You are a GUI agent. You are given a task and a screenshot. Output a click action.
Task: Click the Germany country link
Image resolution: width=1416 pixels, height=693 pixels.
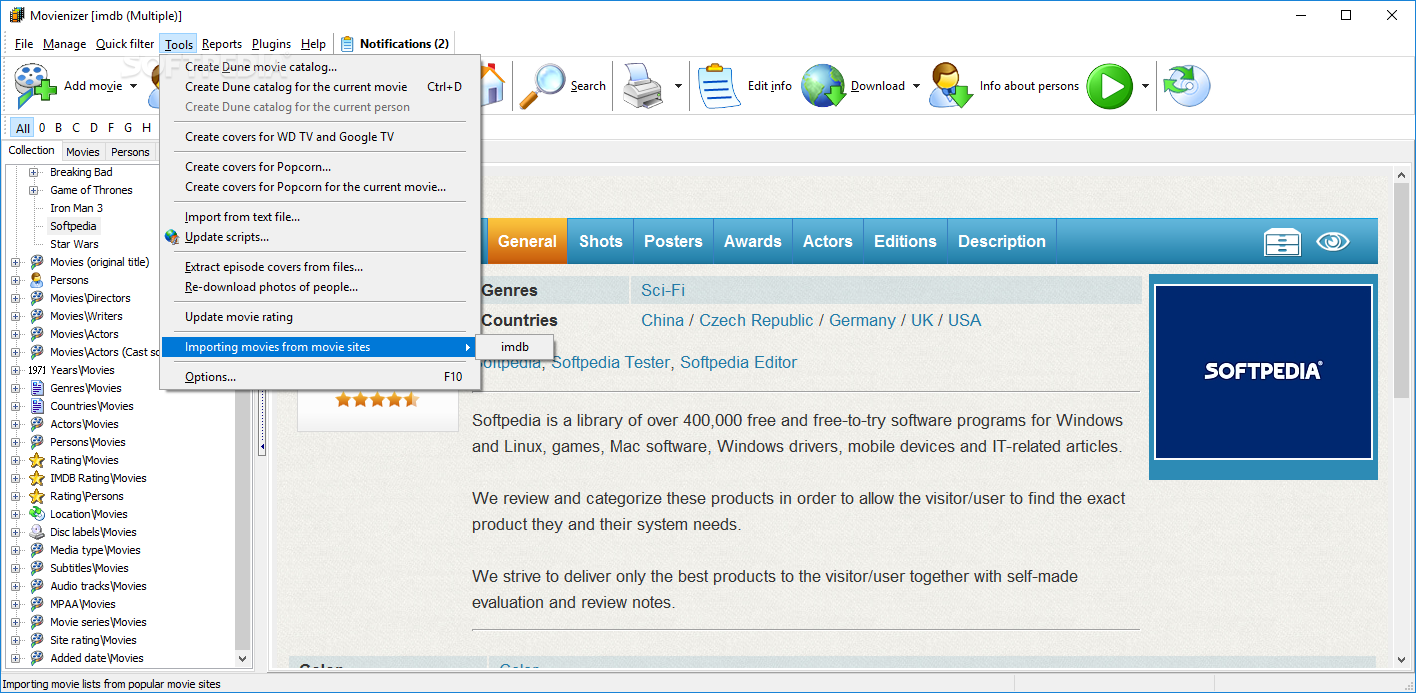tap(862, 320)
